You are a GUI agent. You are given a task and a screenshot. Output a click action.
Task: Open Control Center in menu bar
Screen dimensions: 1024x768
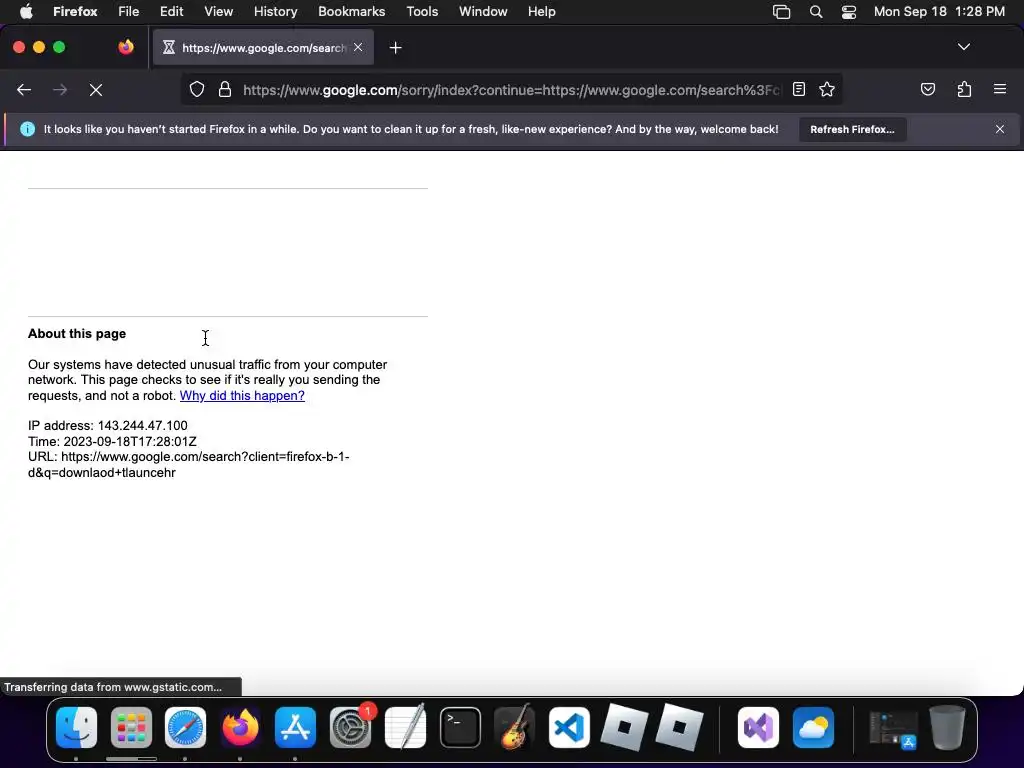click(848, 12)
